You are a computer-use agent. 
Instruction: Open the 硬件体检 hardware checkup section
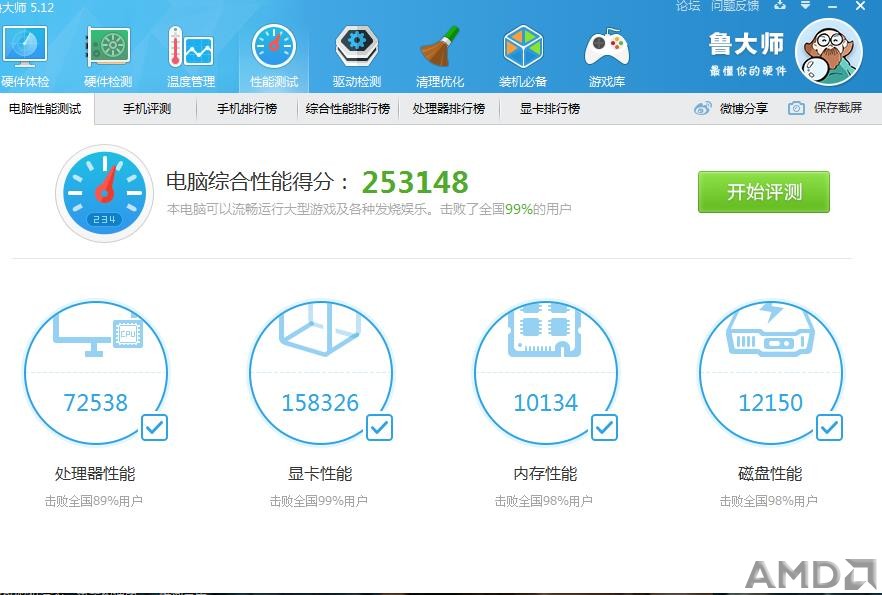click(25, 57)
